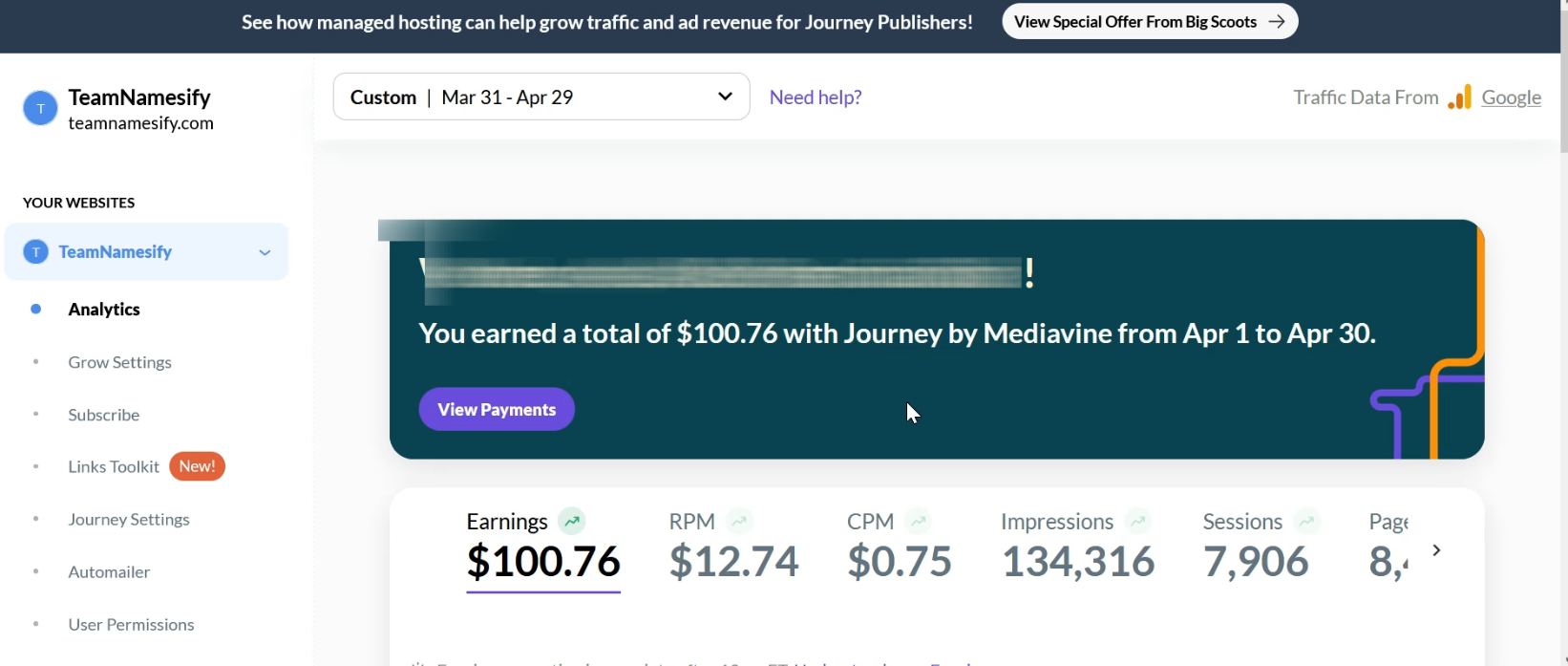This screenshot has height=666, width=1568.
Task: Follow the Google traffic data link
Action: 1511,97
